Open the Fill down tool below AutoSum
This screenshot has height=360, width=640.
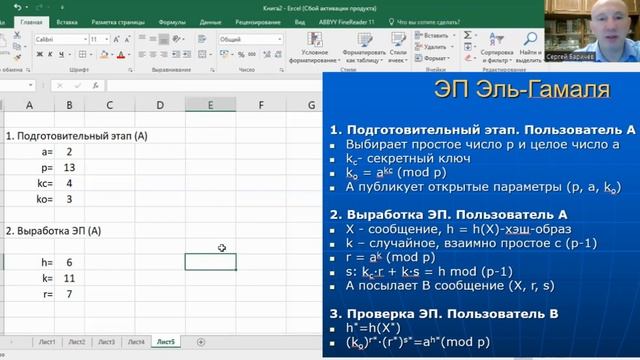click(x=468, y=47)
